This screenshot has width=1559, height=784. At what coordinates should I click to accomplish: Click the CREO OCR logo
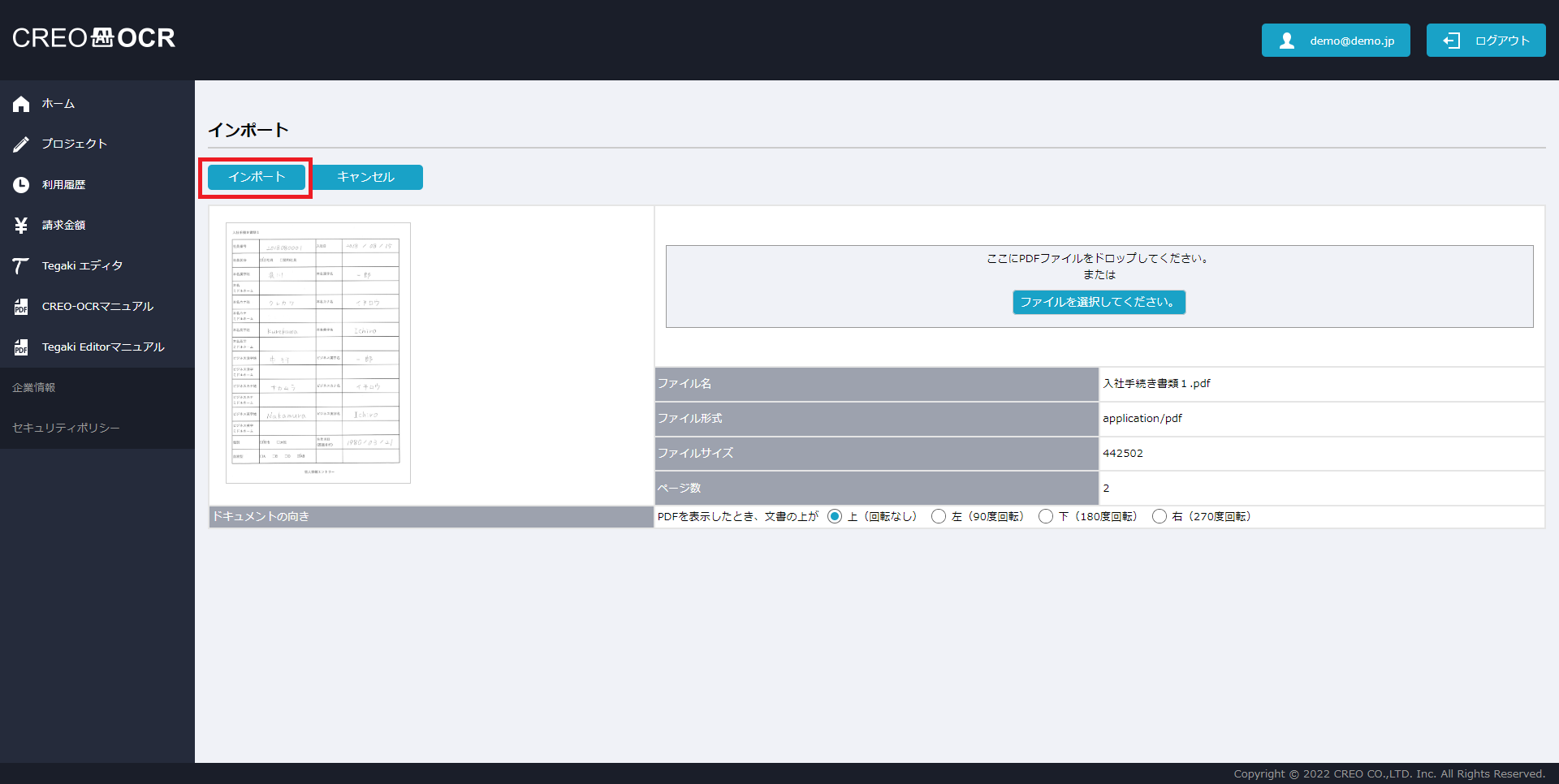click(93, 38)
